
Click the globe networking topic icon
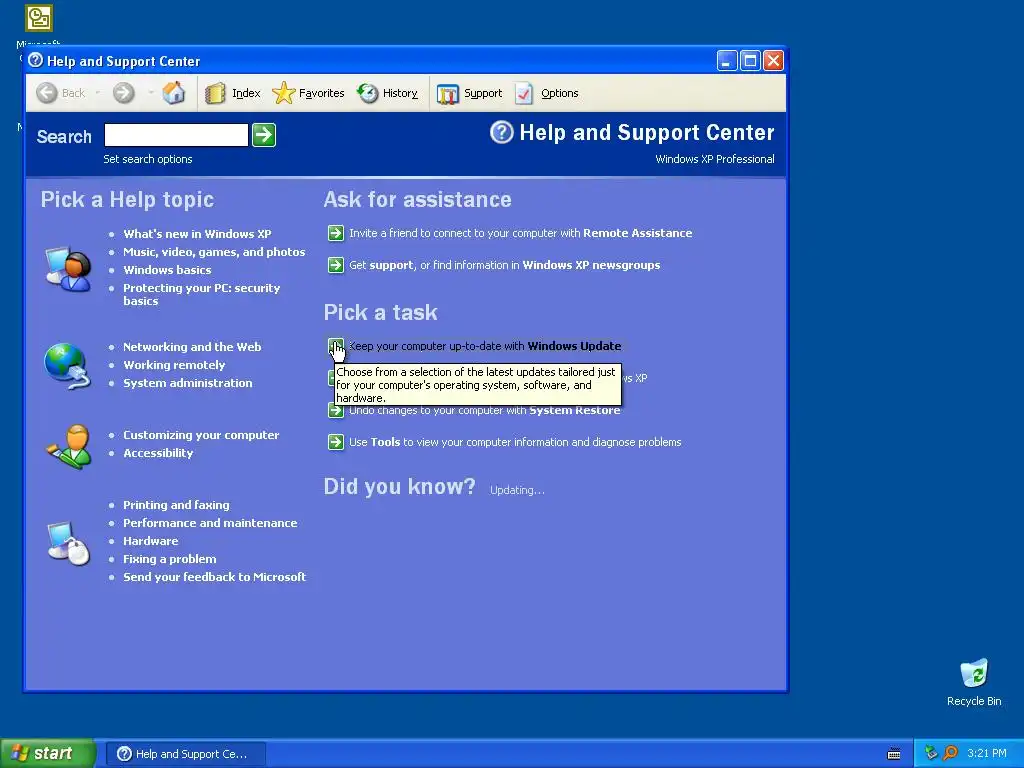tap(67, 366)
